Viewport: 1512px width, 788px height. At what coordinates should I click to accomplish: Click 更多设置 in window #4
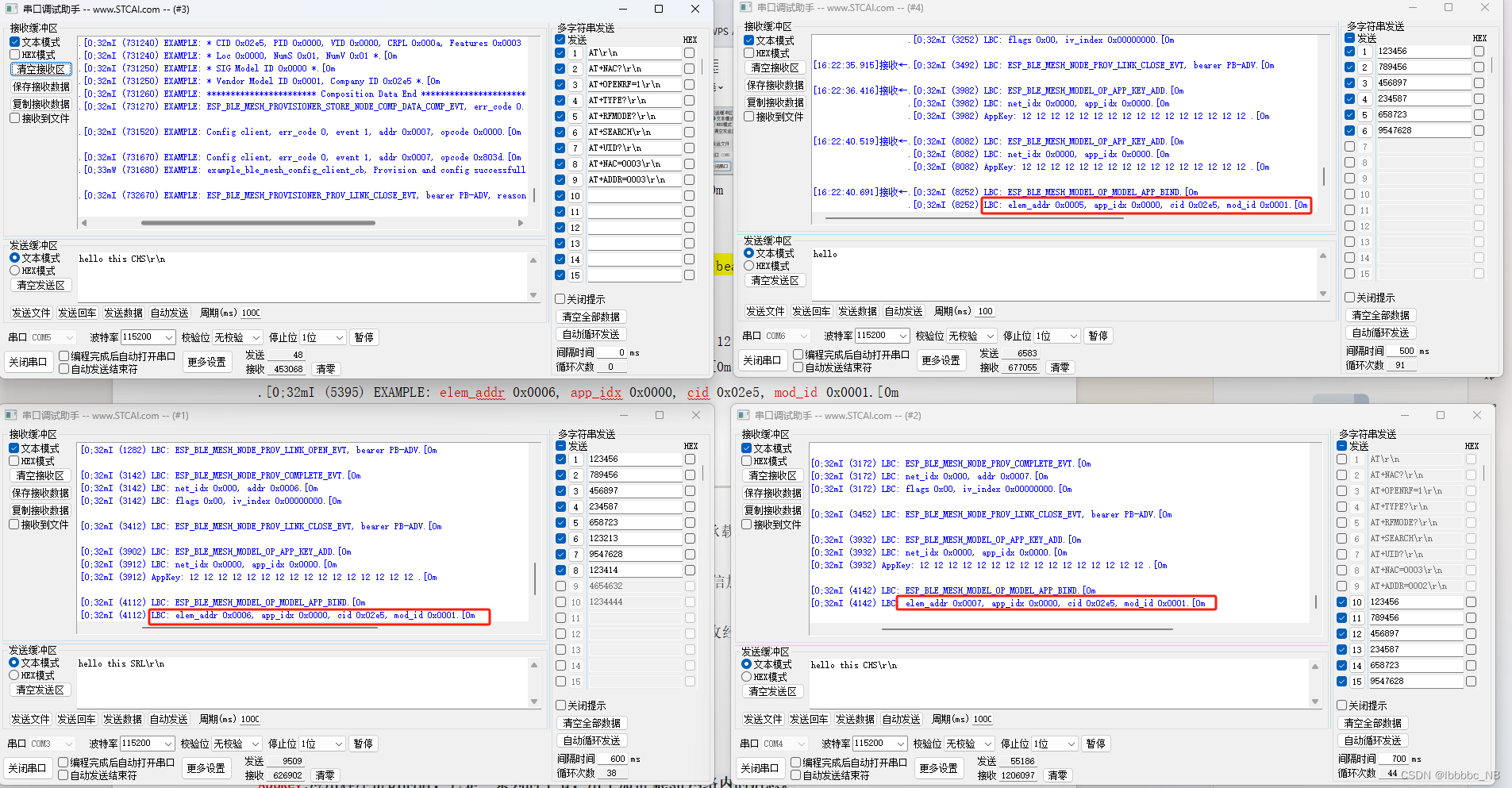coord(941,360)
